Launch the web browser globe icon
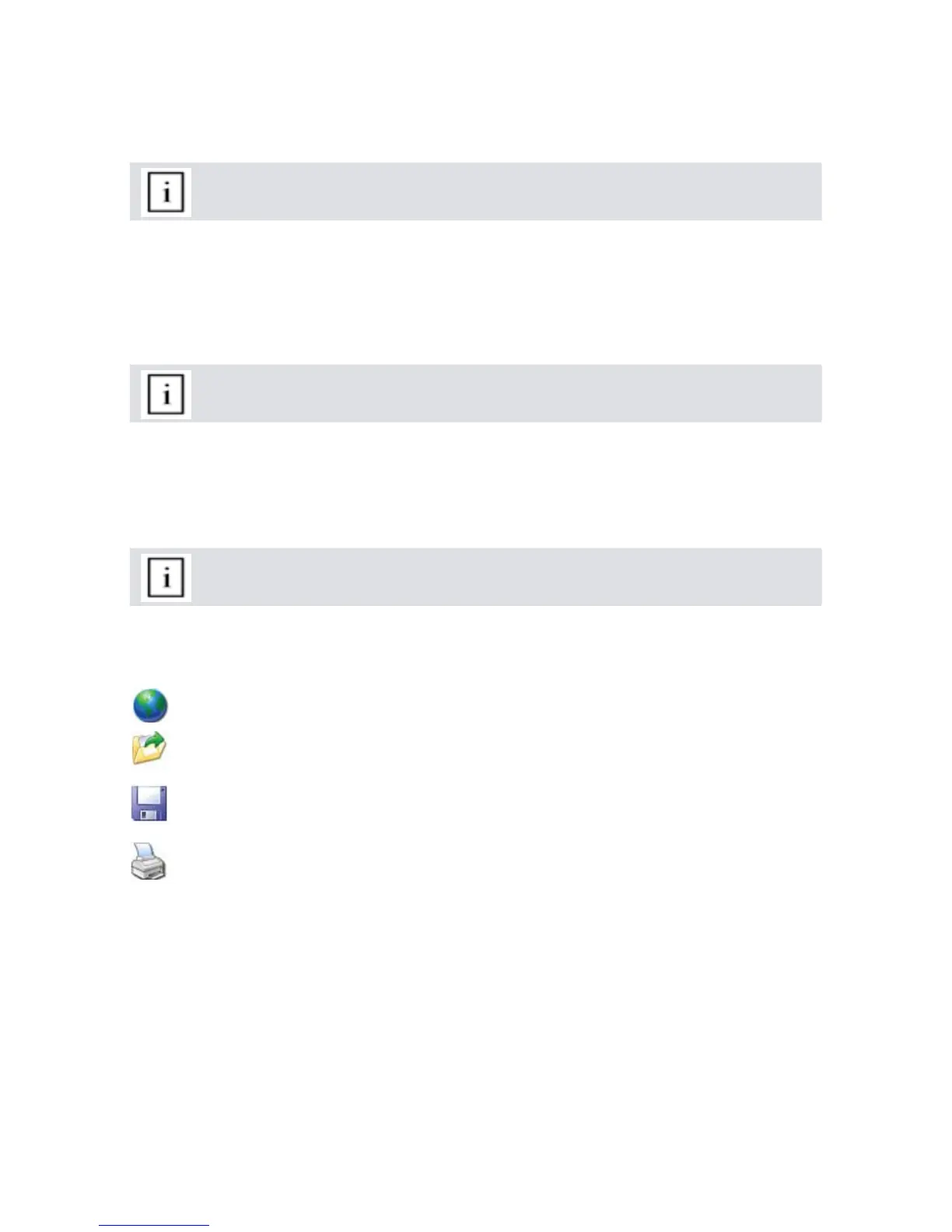952x1232 pixels. (150, 705)
